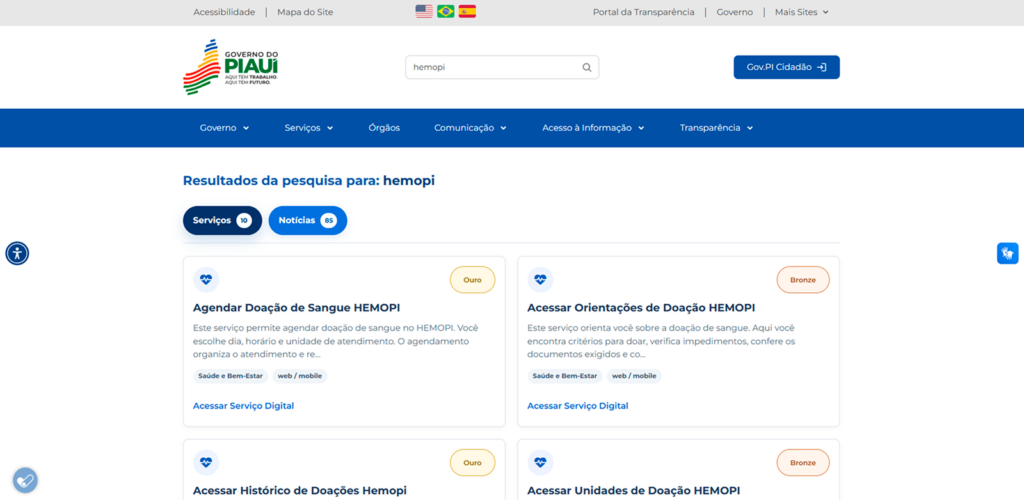Click the Resultados da pesquisa para: hemopi heading
This screenshot has height=500, width=1024.
(x=309, y=181)
